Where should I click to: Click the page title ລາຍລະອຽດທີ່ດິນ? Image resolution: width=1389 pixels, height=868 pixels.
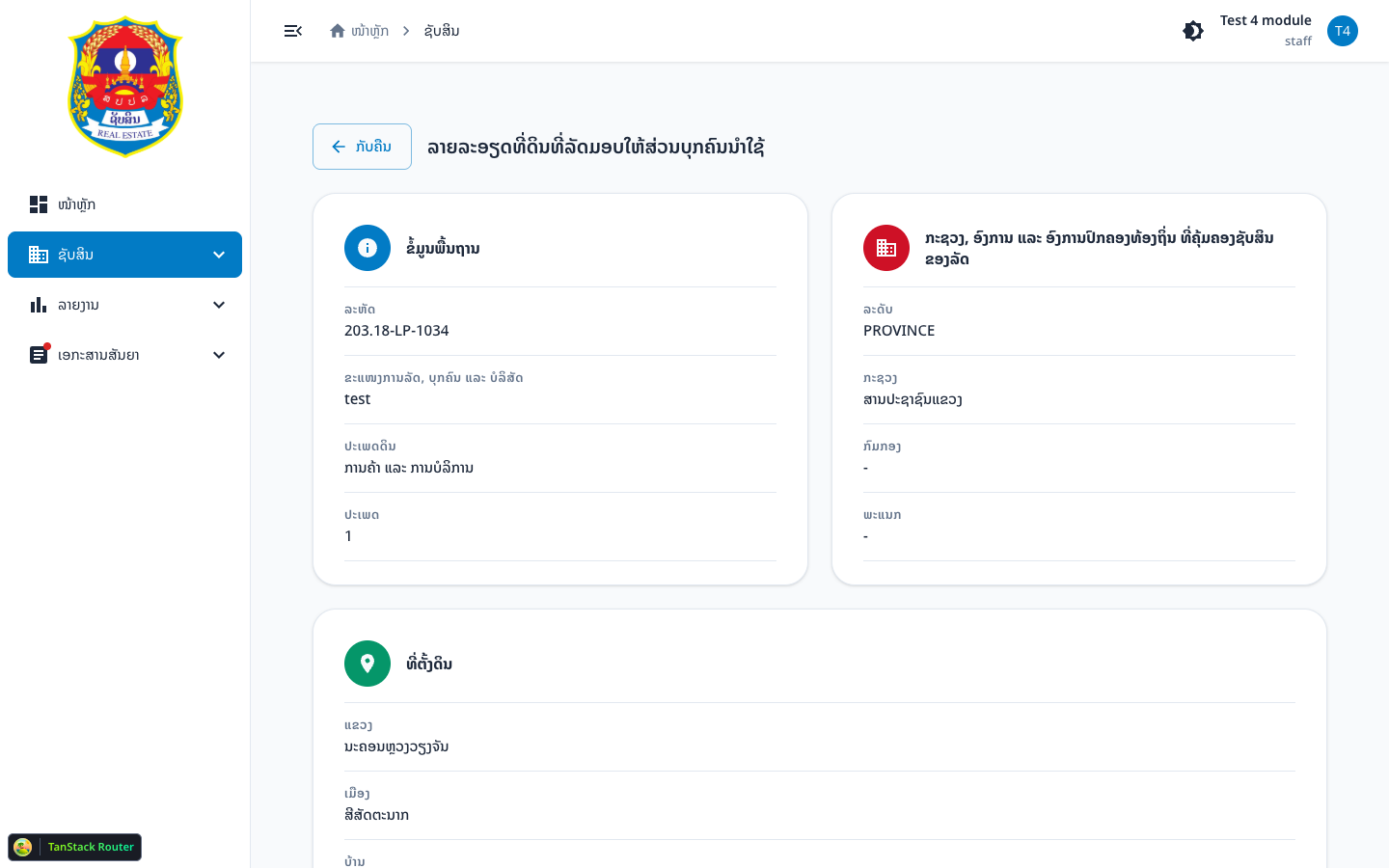[596, 147]
